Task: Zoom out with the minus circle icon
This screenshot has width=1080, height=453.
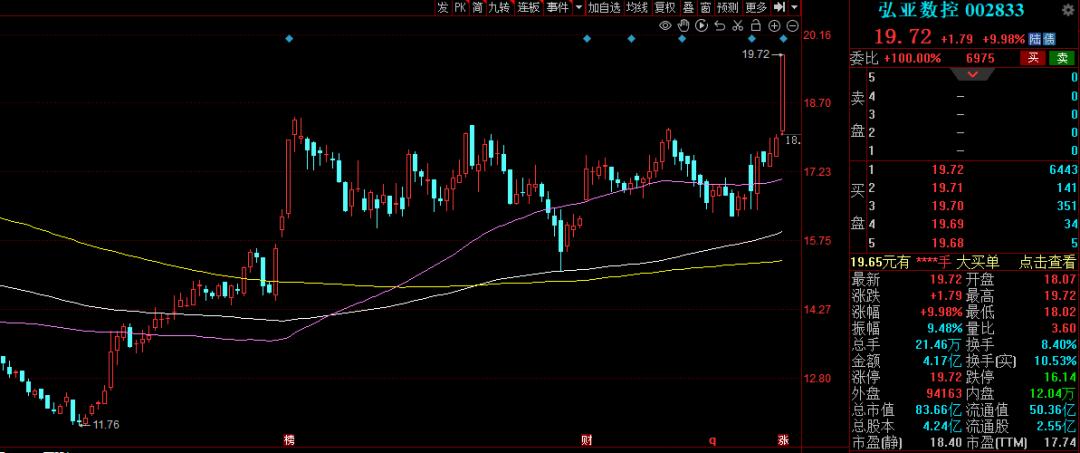Action: click(x=792, y=25)
